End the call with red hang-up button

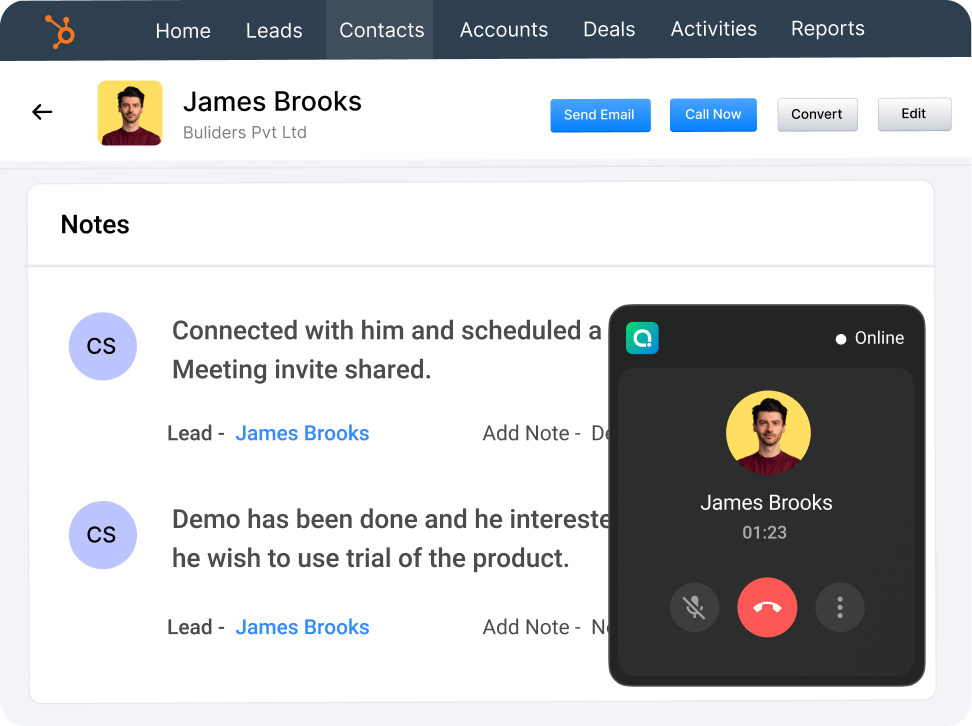[767, 607]
